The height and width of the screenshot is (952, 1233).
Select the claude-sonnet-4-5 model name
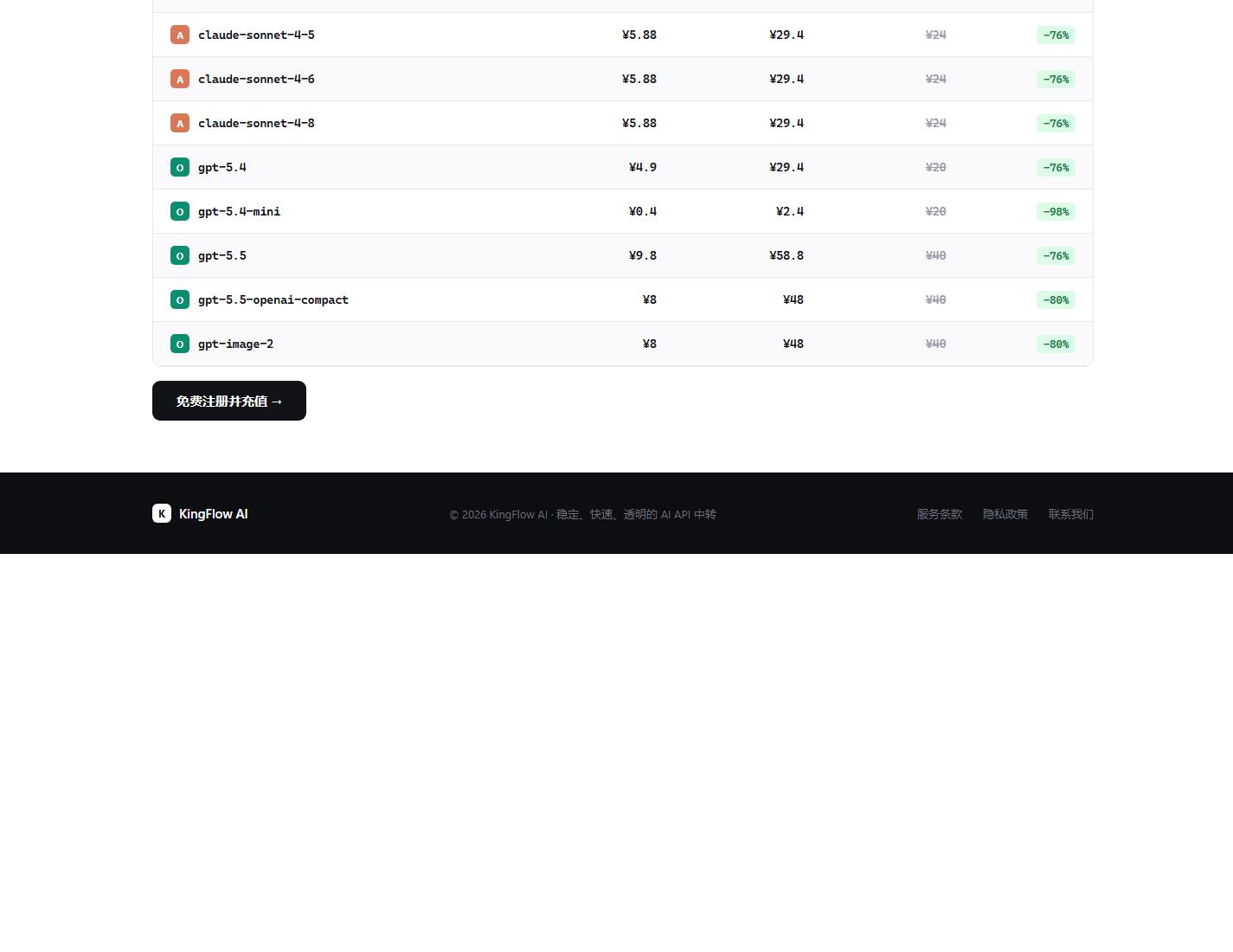[x=256, y=35]
